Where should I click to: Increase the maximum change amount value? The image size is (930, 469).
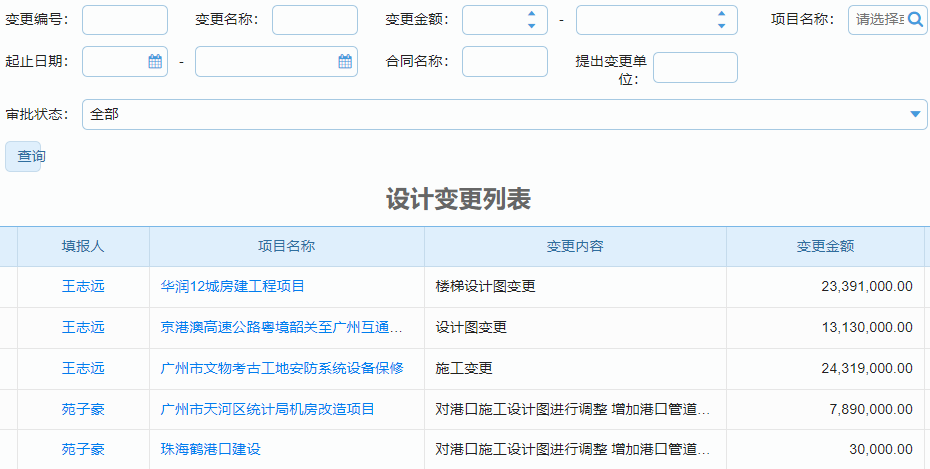click(x=721, y=14)
